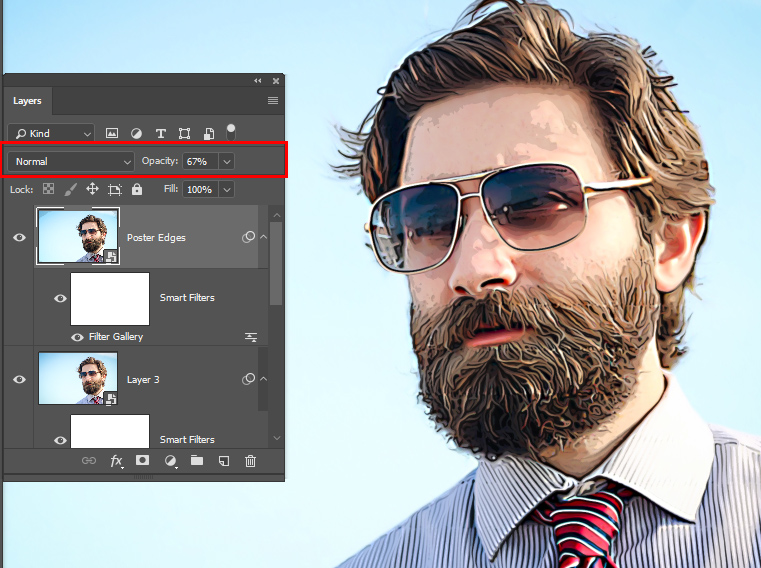Filter layers by type layer icon
Image resolution: width=761 pixels, height=568 pixels.
click(161, 134)
